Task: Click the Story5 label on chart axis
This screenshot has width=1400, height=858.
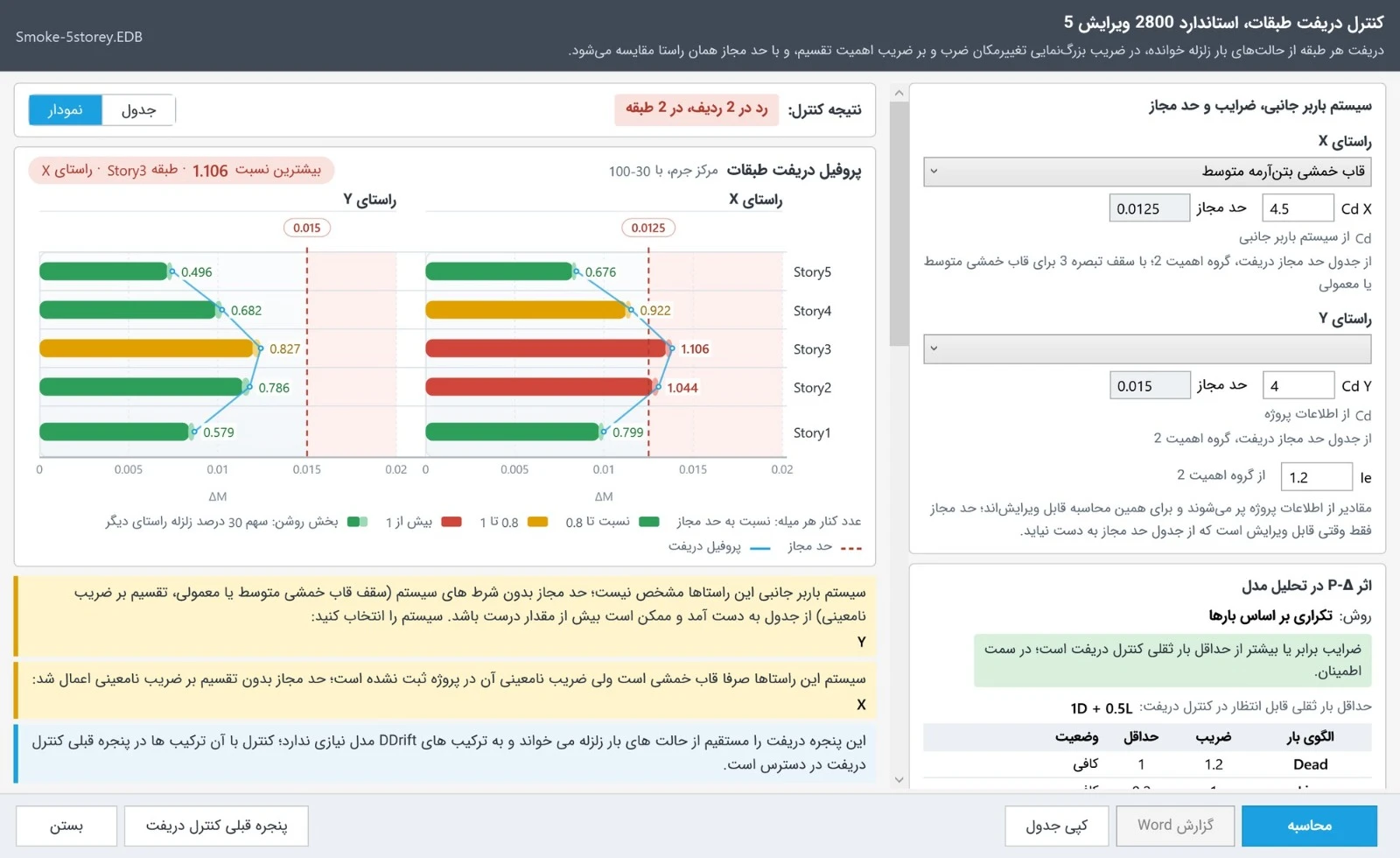Action: tap(812, 271)
